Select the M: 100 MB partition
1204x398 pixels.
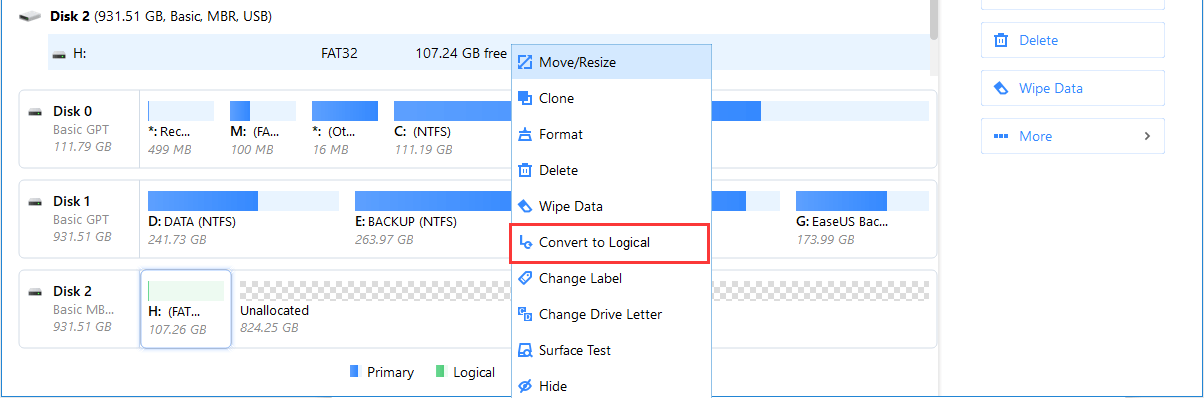(x=262, y=129)
